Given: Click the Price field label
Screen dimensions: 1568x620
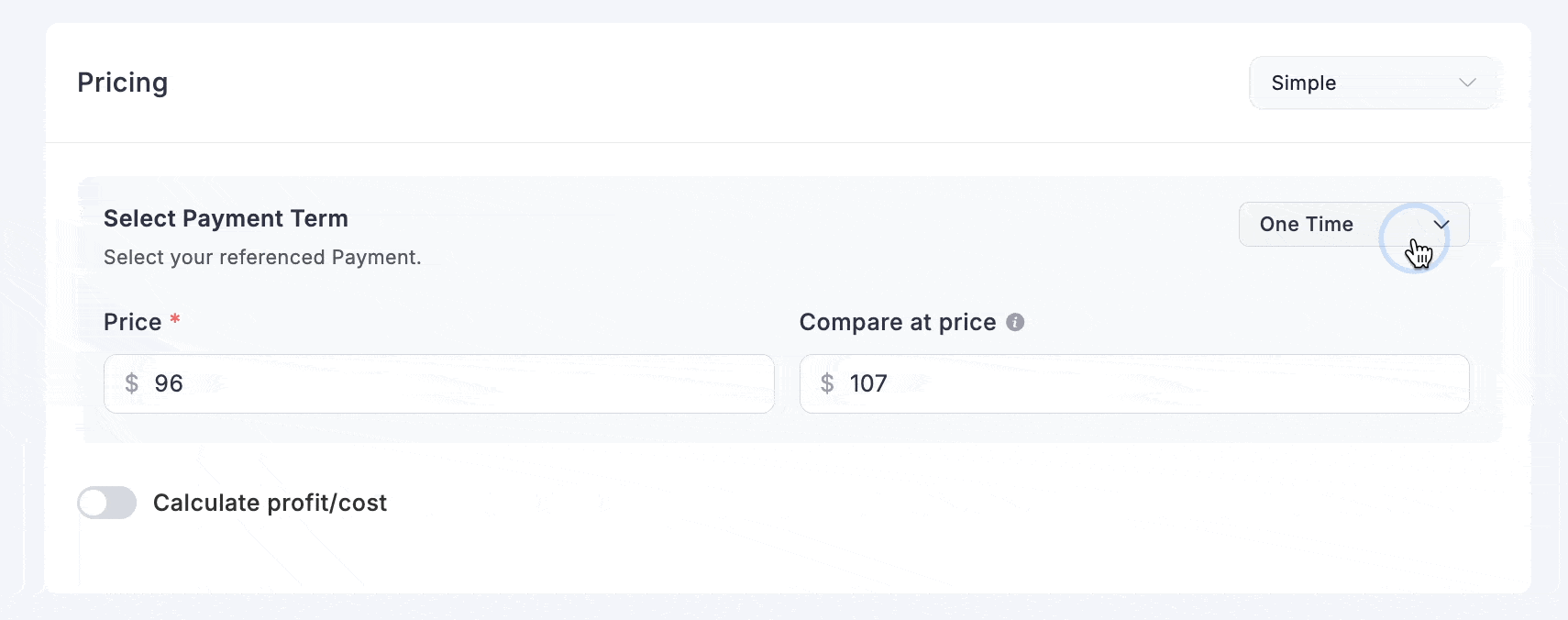Looking at the screenshot, I should click(x=133, y=322).
